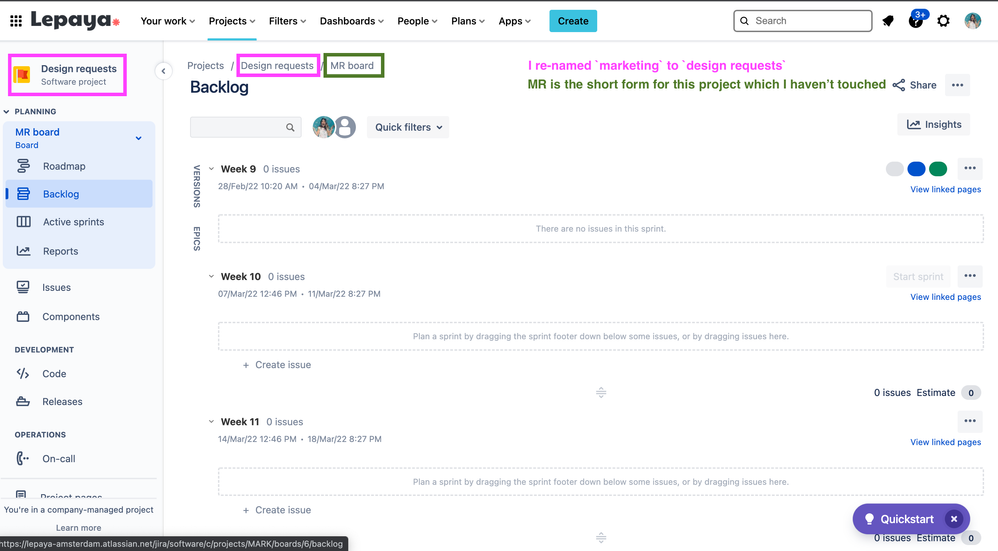
Task: Focus the top Search field
Action: tap(803, 21)
